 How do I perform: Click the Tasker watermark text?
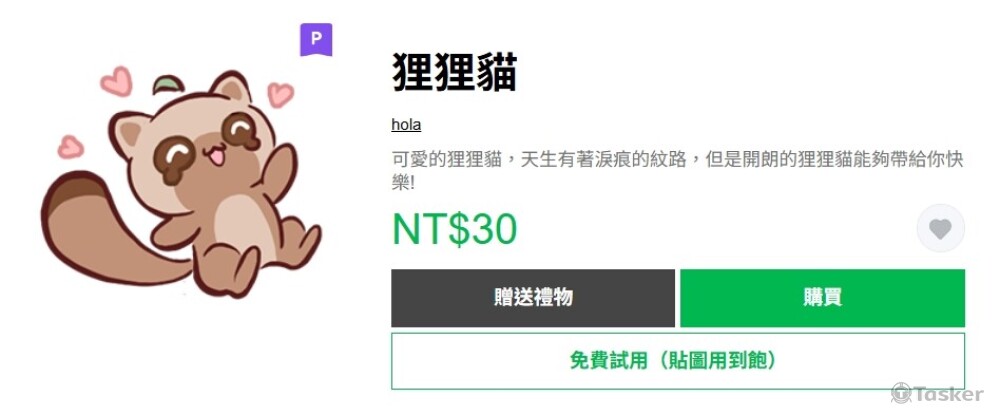click(948, 394)
